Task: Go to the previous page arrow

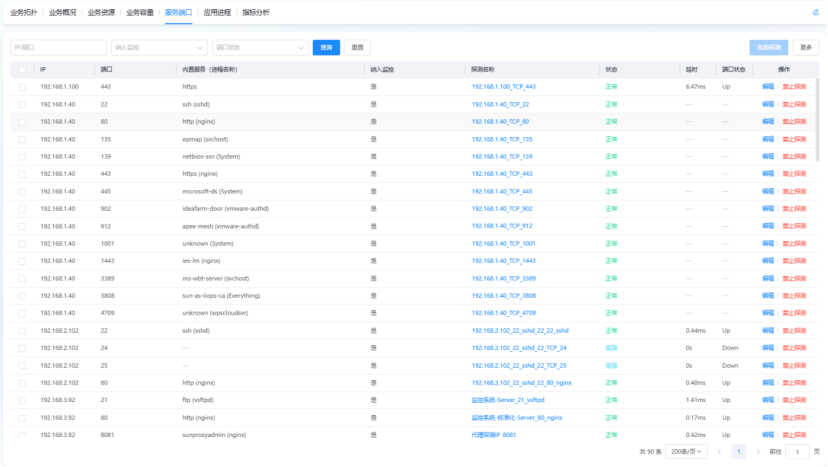Action: point(719,452)
